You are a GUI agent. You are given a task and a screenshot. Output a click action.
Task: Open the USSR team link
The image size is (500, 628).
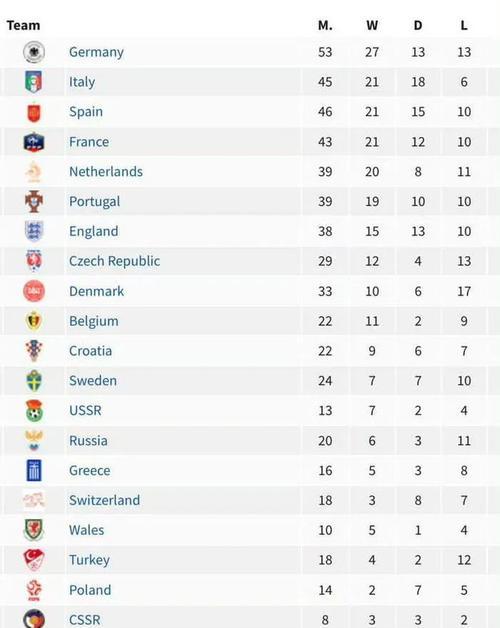[85, 411]
